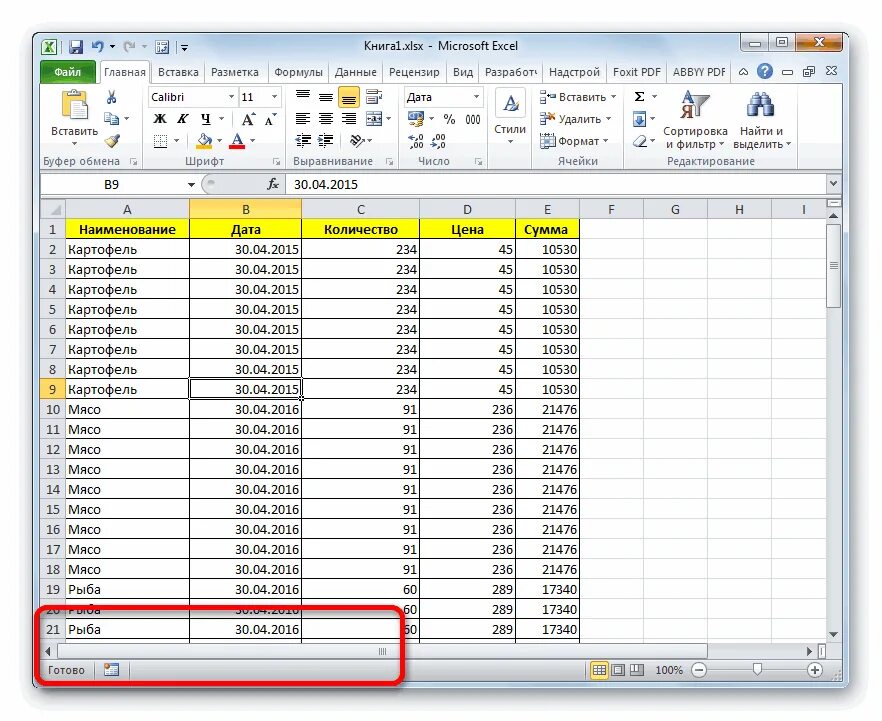Viewport: 882px width, 721px height.
Task: Apply thousands separator 000 format
Action: [x=472, y=119]
